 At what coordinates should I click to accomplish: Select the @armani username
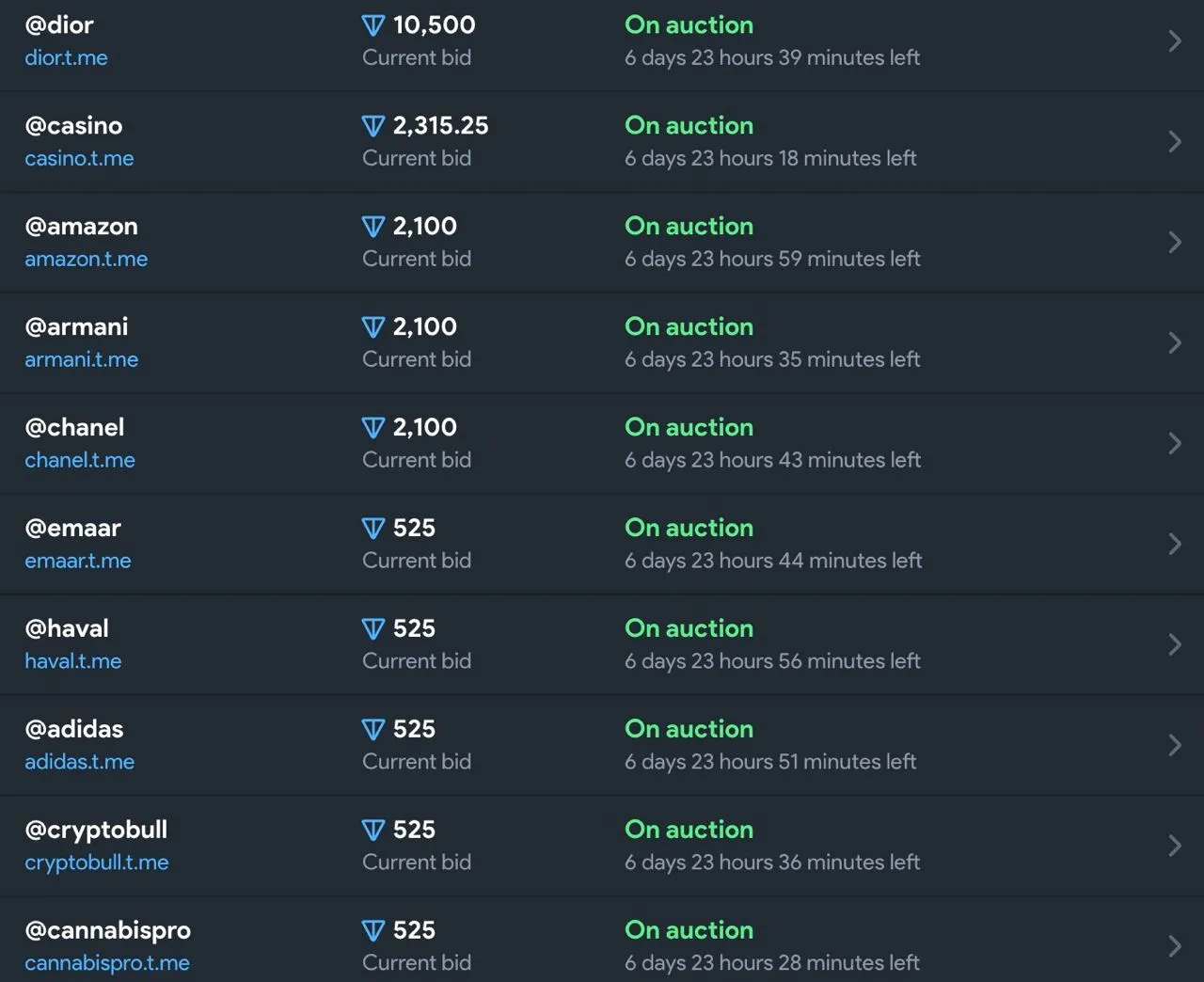pos(76,327)
